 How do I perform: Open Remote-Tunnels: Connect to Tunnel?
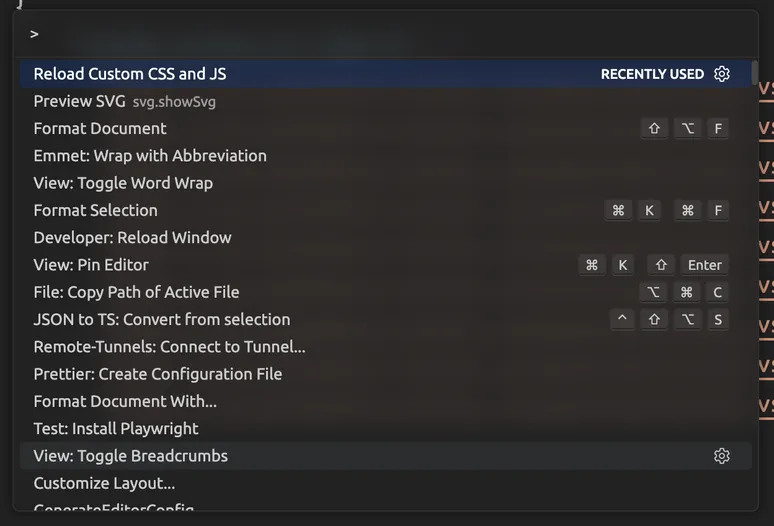pyautogui.click(x=169, y=347)
